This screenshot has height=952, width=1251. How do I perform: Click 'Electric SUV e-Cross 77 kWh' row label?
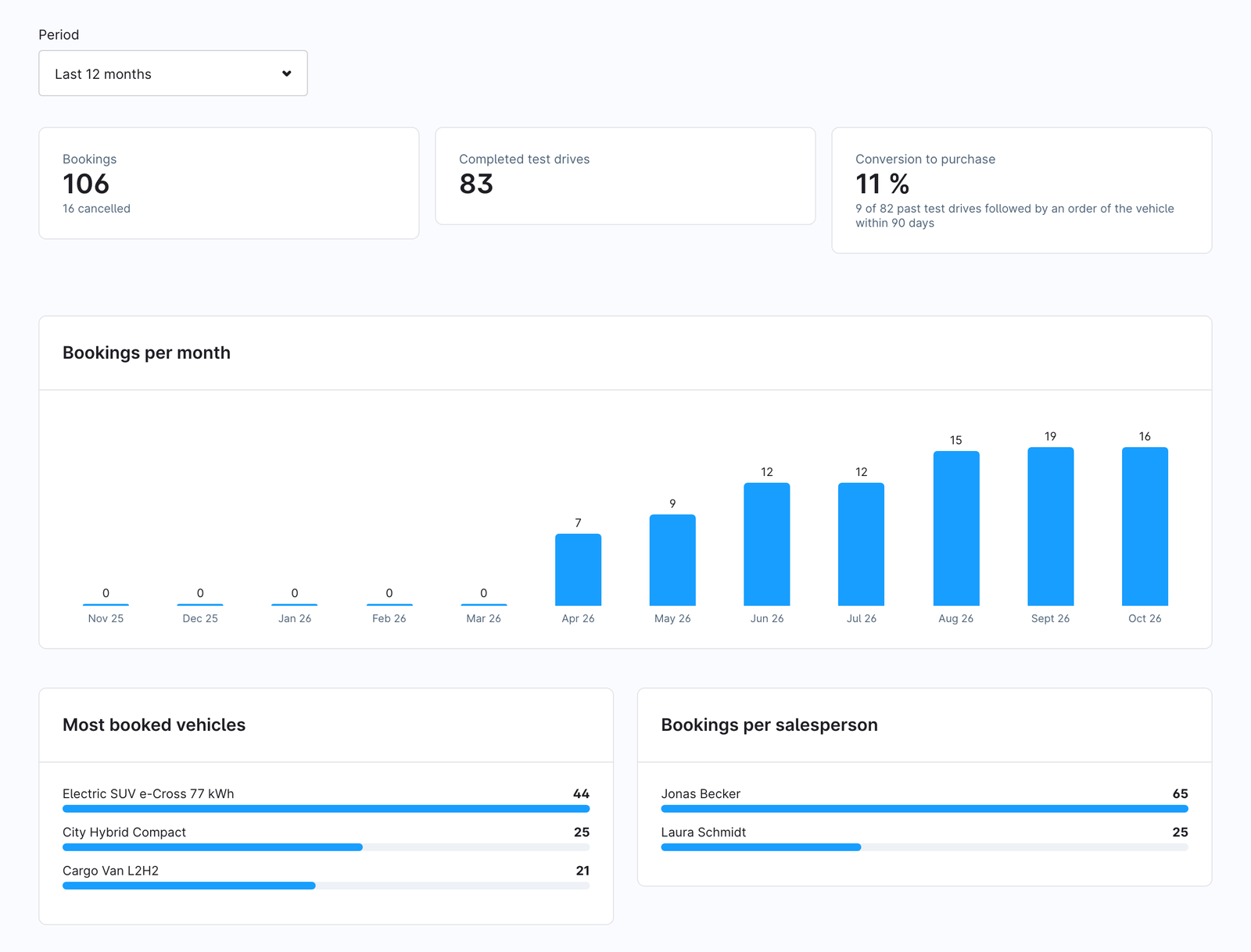pyautogui.click(x=149, y=793)
